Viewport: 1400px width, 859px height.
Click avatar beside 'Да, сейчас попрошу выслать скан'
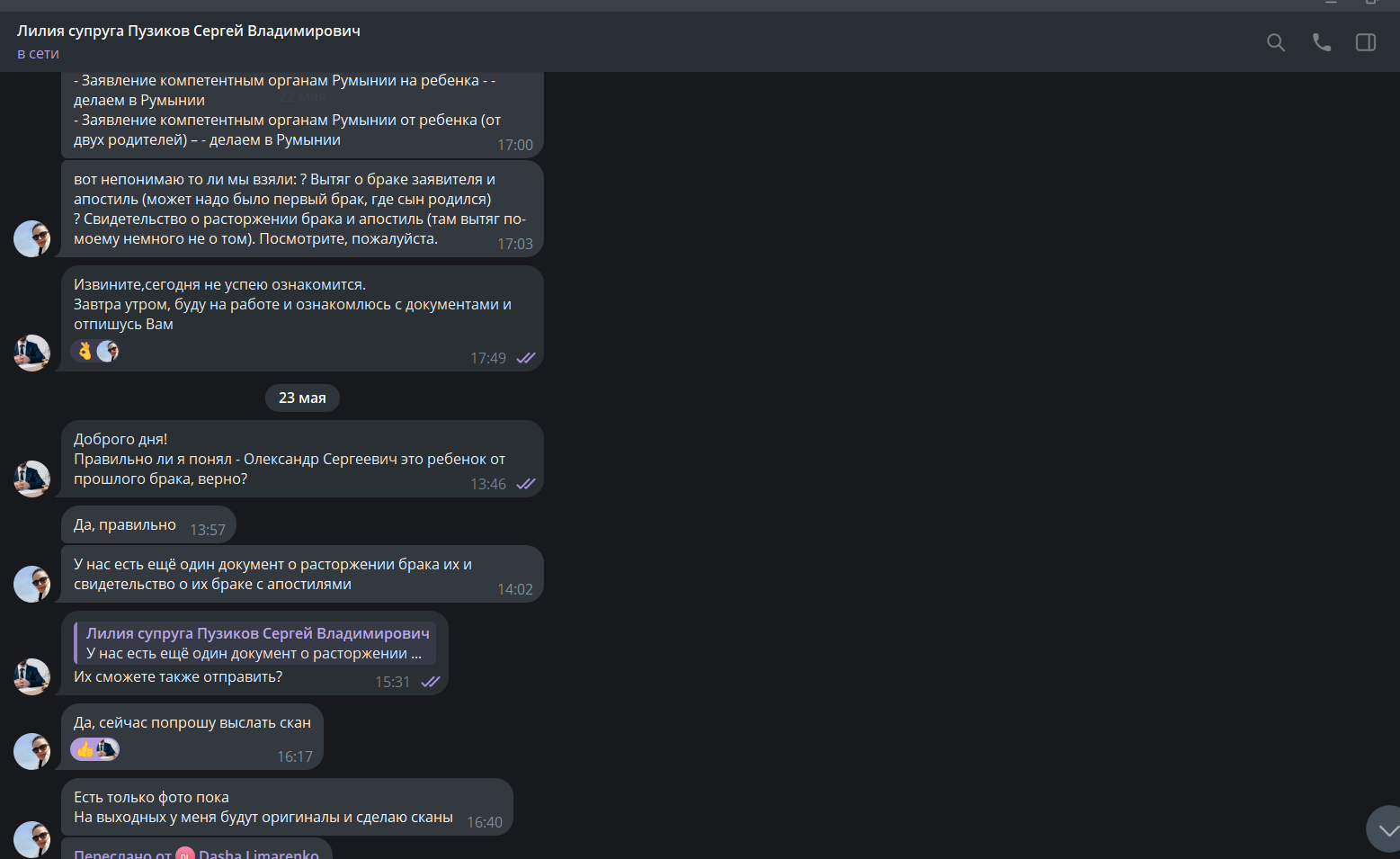click(31, 751)
